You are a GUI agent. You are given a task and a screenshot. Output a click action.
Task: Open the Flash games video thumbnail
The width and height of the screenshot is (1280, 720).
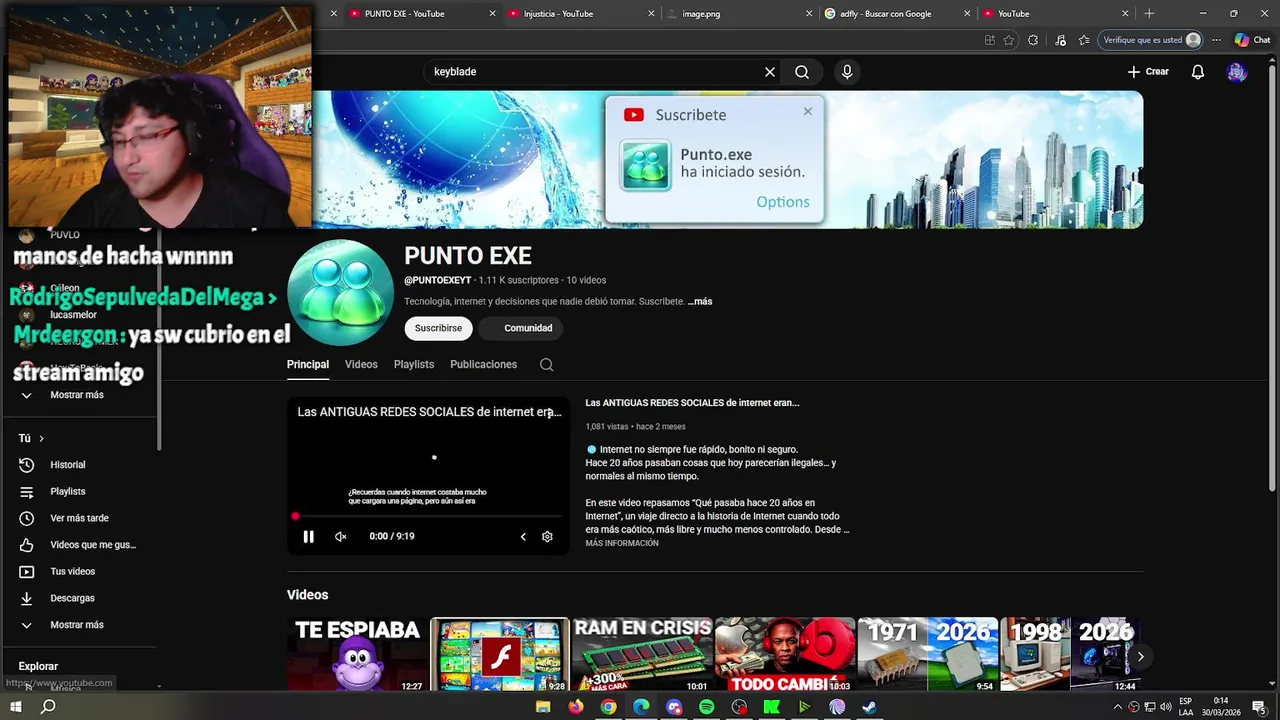pyautogui.click(x=500, y=655)
